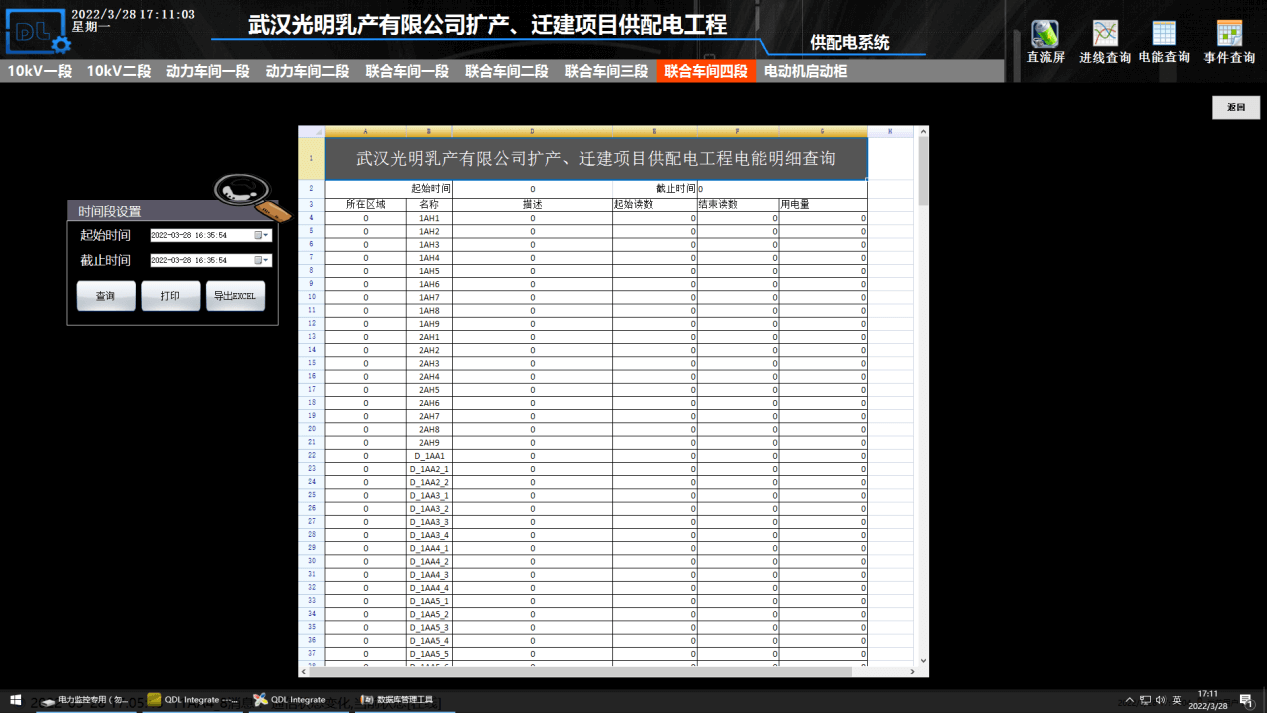Open 数据库管理工具 taskbar item
This screenshot has width=1267, height=713.
click(x=398, y=700)
